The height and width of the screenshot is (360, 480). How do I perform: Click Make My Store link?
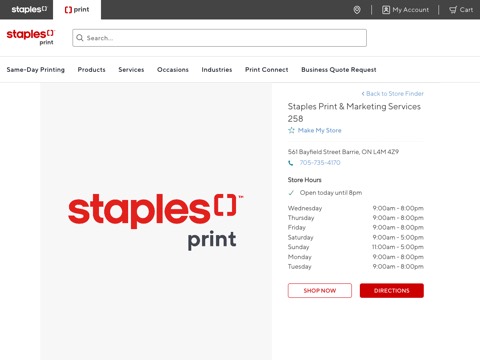[x=319, y=130]
